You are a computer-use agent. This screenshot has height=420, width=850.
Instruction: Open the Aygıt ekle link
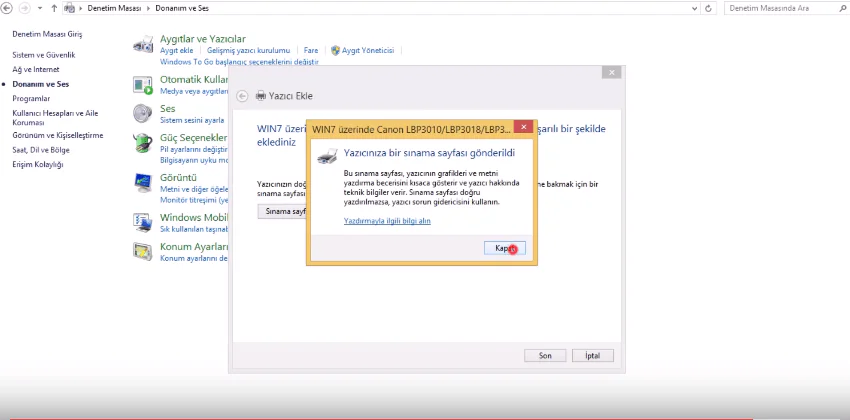pyautogui.click(x=177, y=50)
